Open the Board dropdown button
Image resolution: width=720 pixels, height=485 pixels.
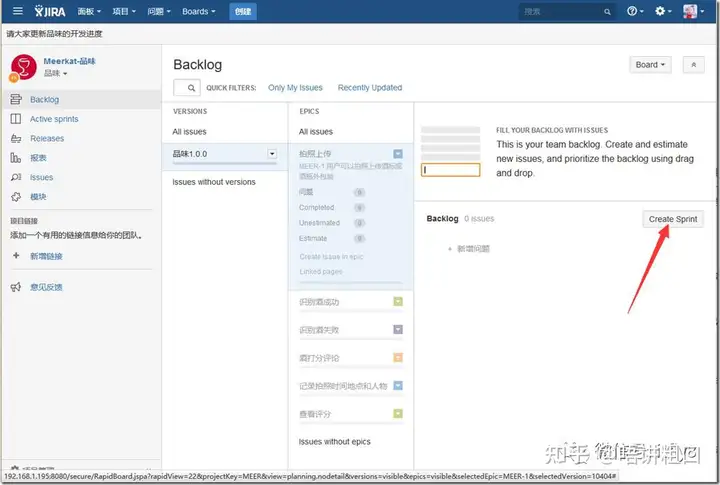650,65
